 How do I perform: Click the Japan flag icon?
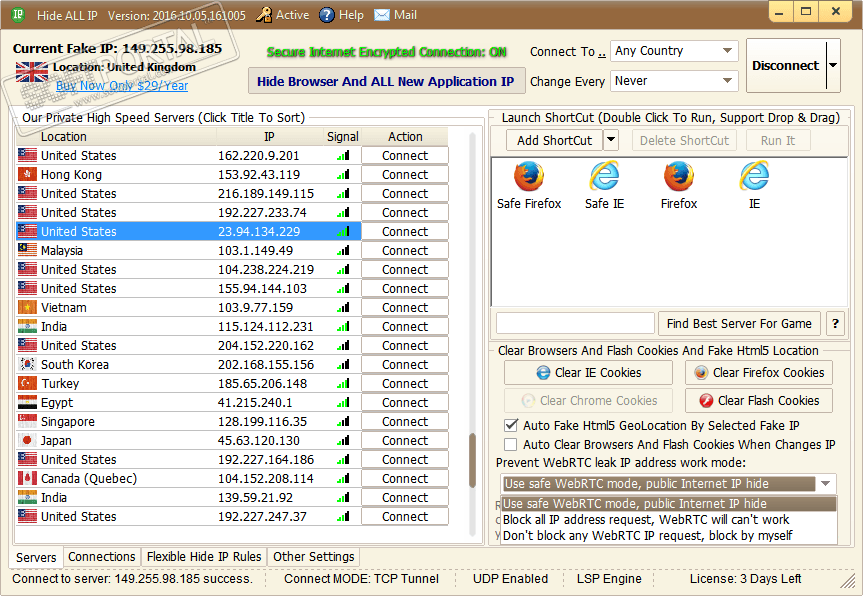click(27, 440)
